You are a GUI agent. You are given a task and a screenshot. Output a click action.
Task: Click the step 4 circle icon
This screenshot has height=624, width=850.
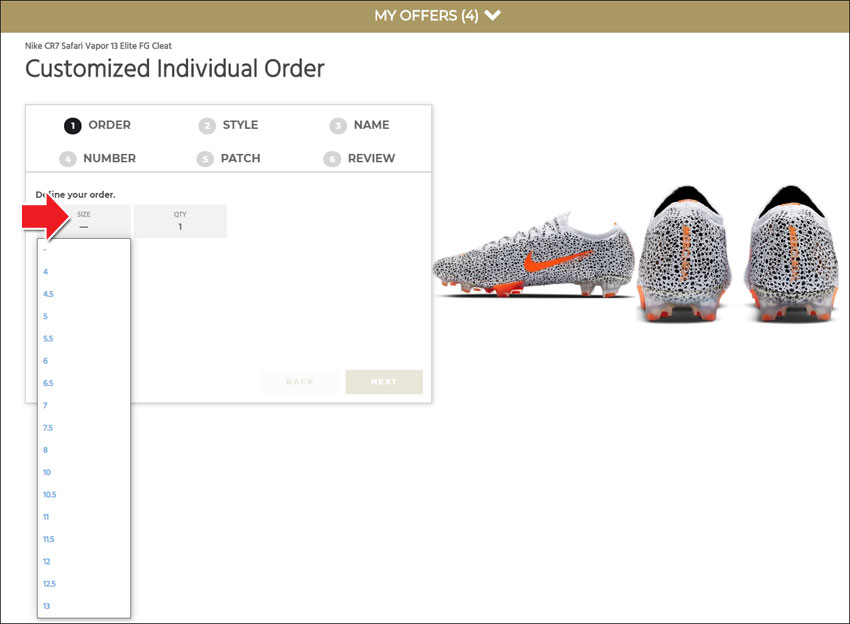tap(68, 159)
